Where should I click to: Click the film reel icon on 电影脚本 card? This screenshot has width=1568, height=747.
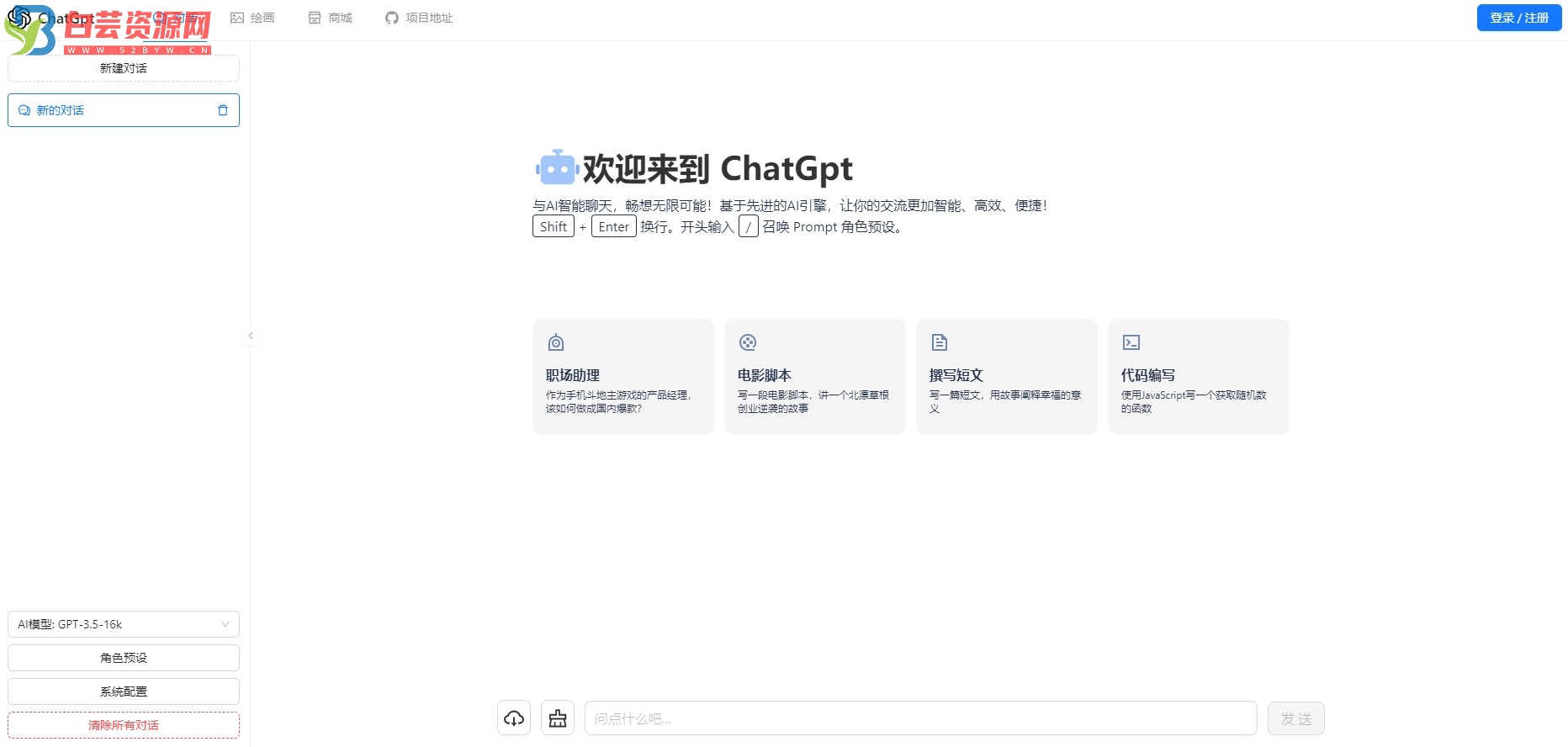[x=748, y=342]
